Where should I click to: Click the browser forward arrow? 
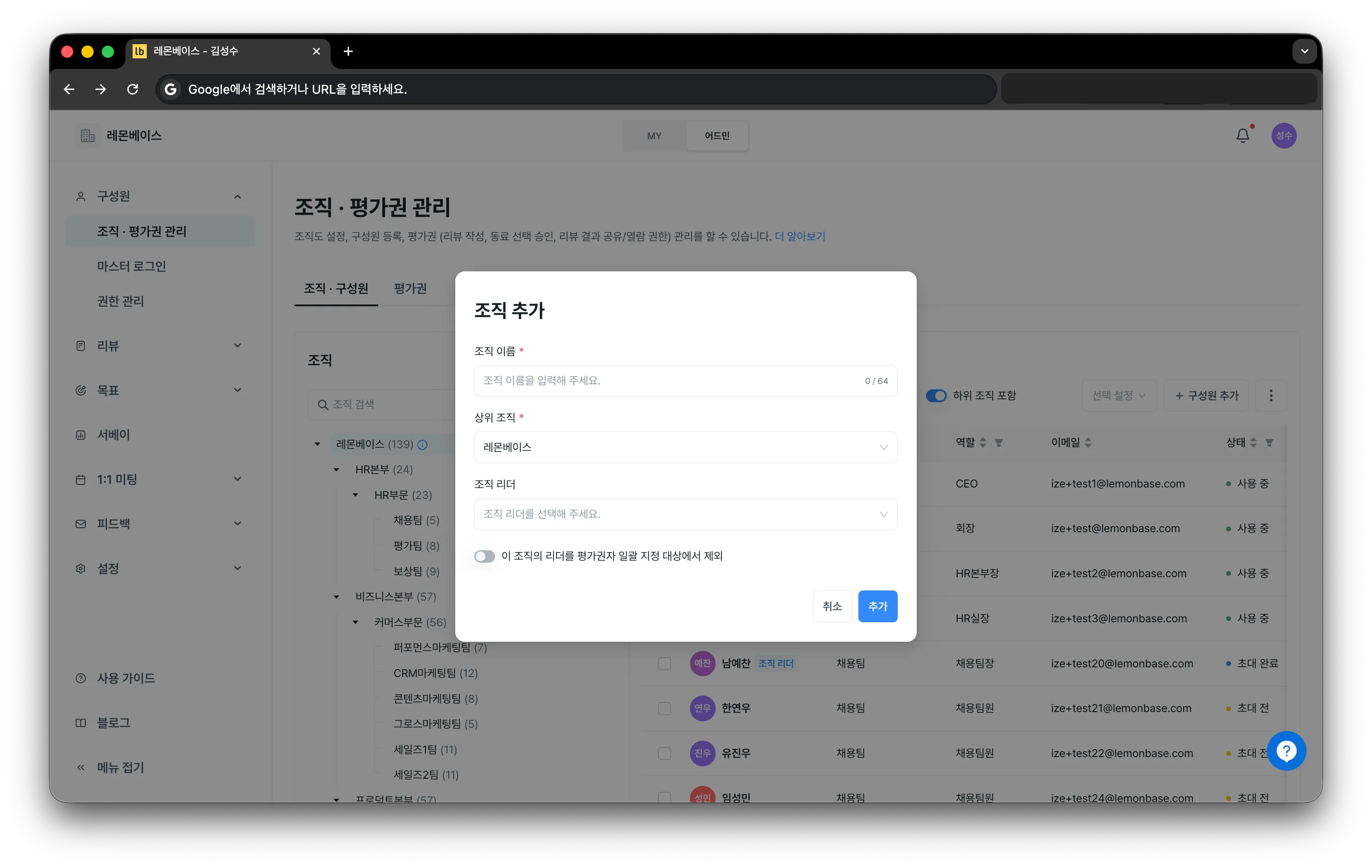(x=101, y=89)
